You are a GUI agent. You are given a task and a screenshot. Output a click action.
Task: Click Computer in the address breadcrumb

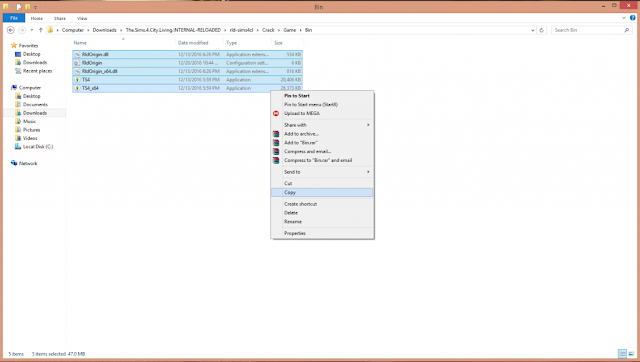[73, 30]
